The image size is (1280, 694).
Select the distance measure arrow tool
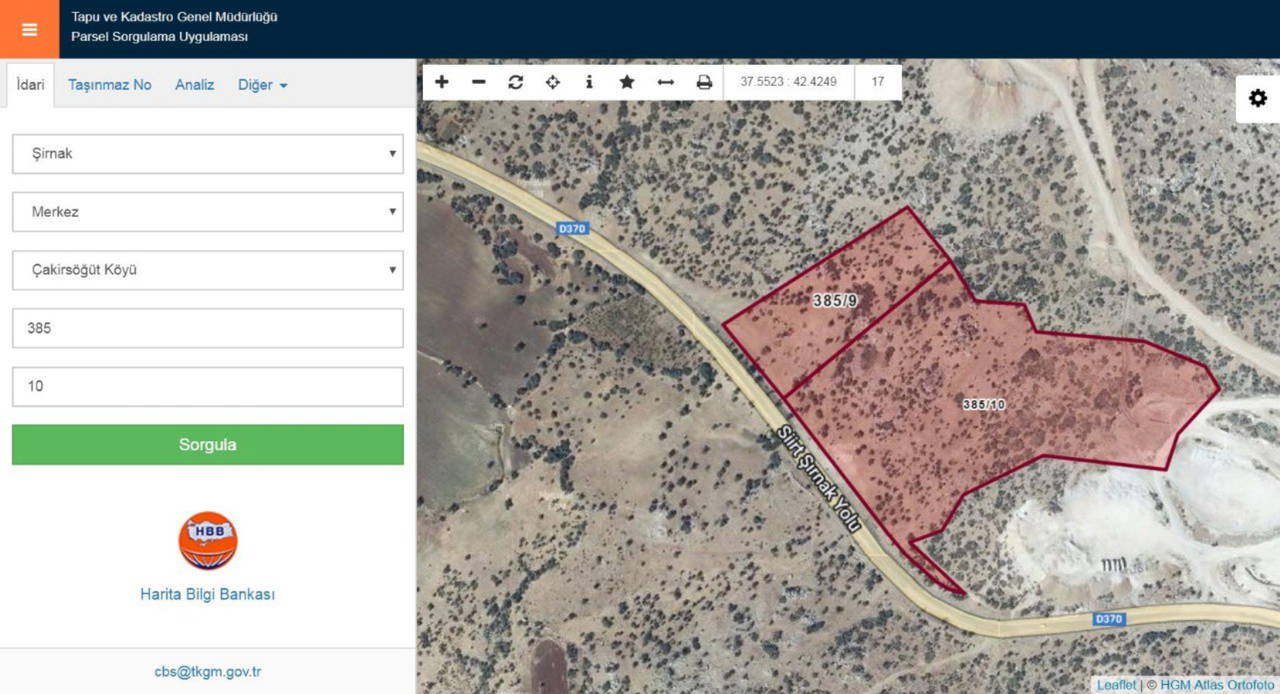coord(665,82)
